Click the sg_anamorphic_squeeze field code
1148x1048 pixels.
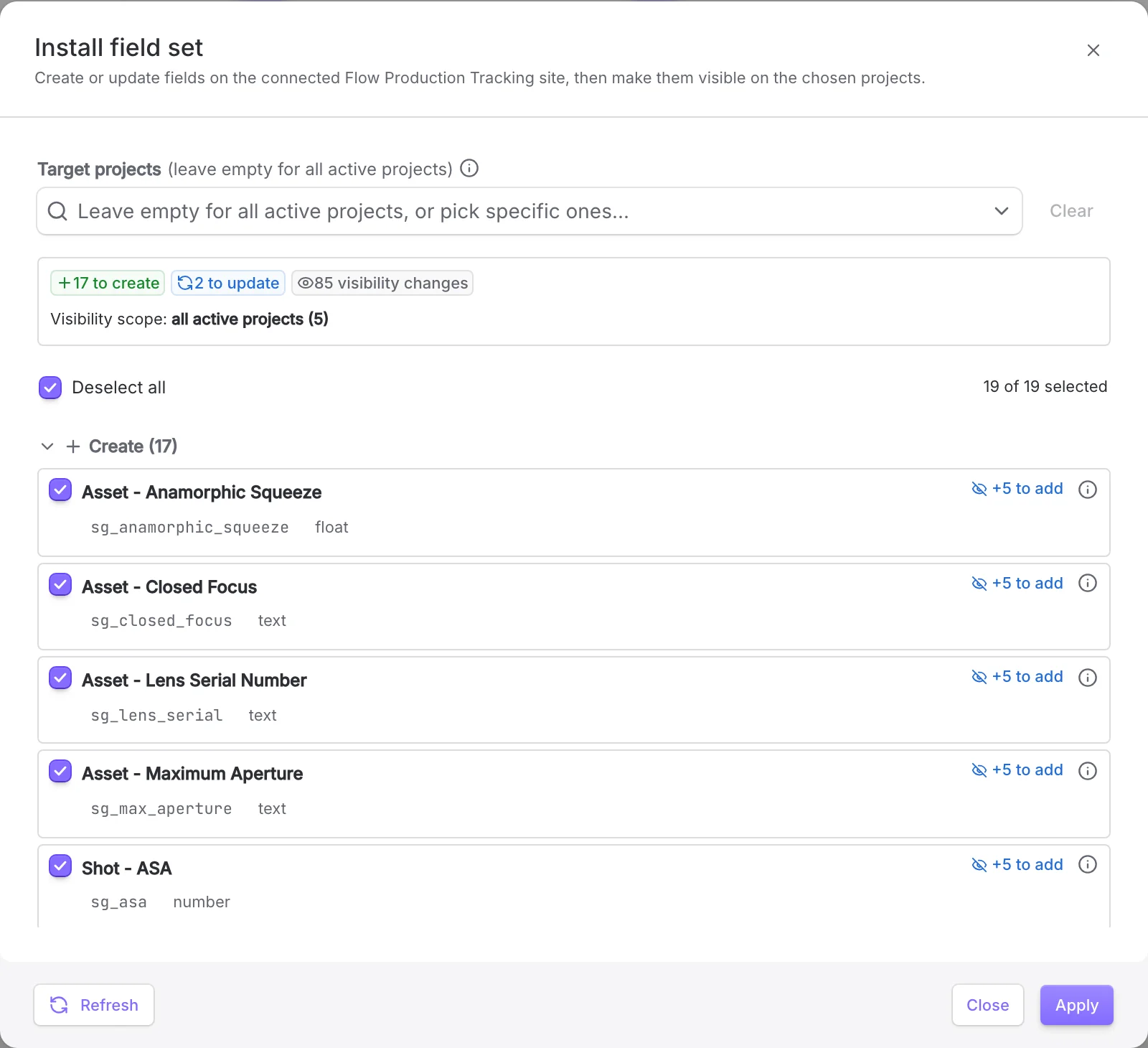click(190, 528)
